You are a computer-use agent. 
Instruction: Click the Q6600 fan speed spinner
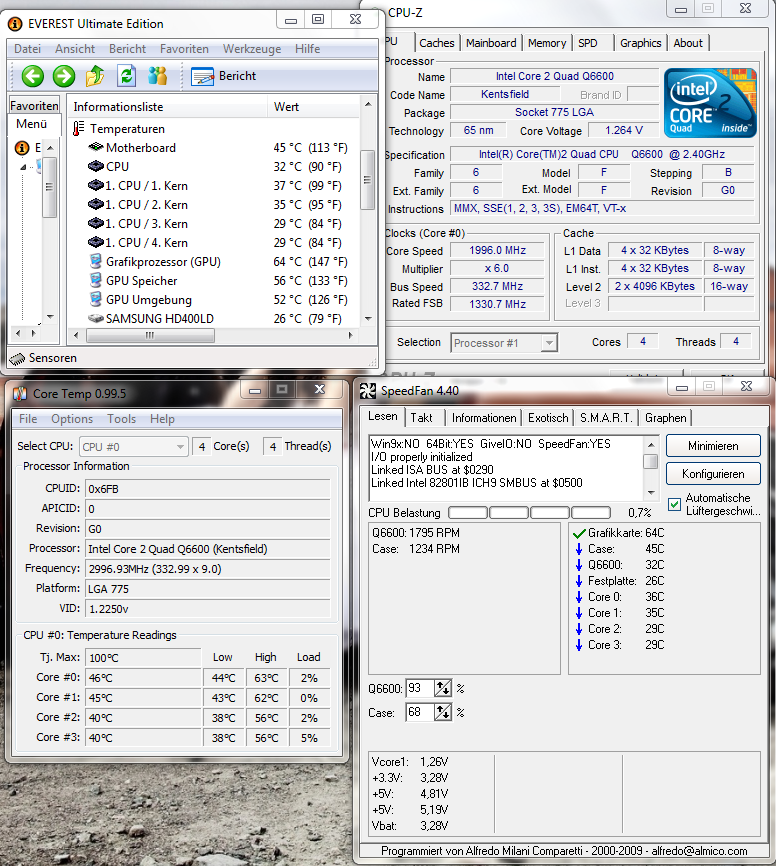click(x=442, y=688)
